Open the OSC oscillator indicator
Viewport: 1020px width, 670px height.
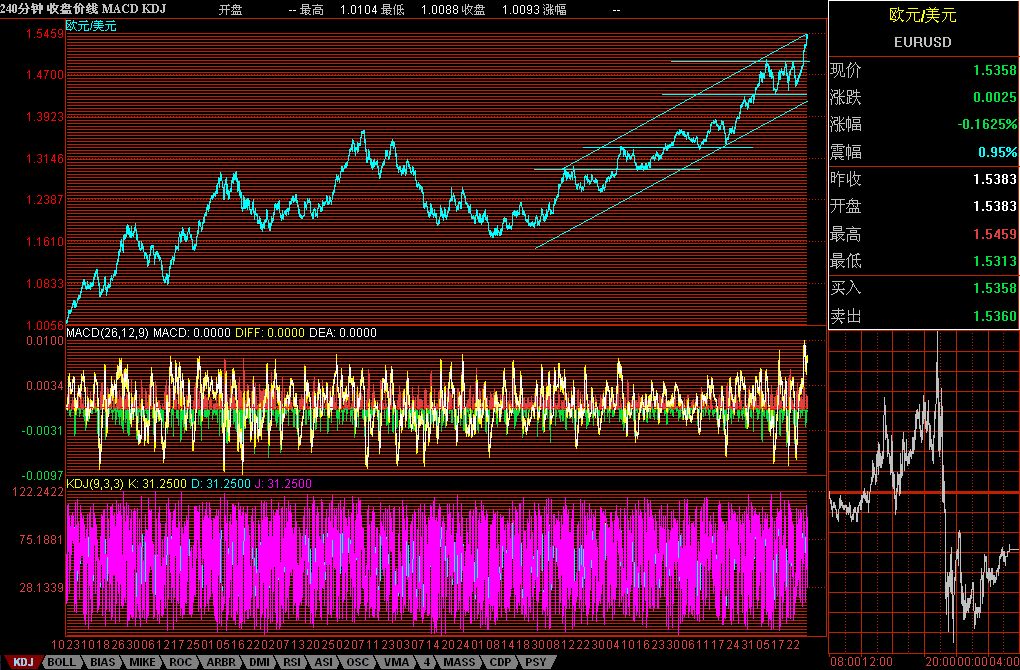(x=357, y=662)
